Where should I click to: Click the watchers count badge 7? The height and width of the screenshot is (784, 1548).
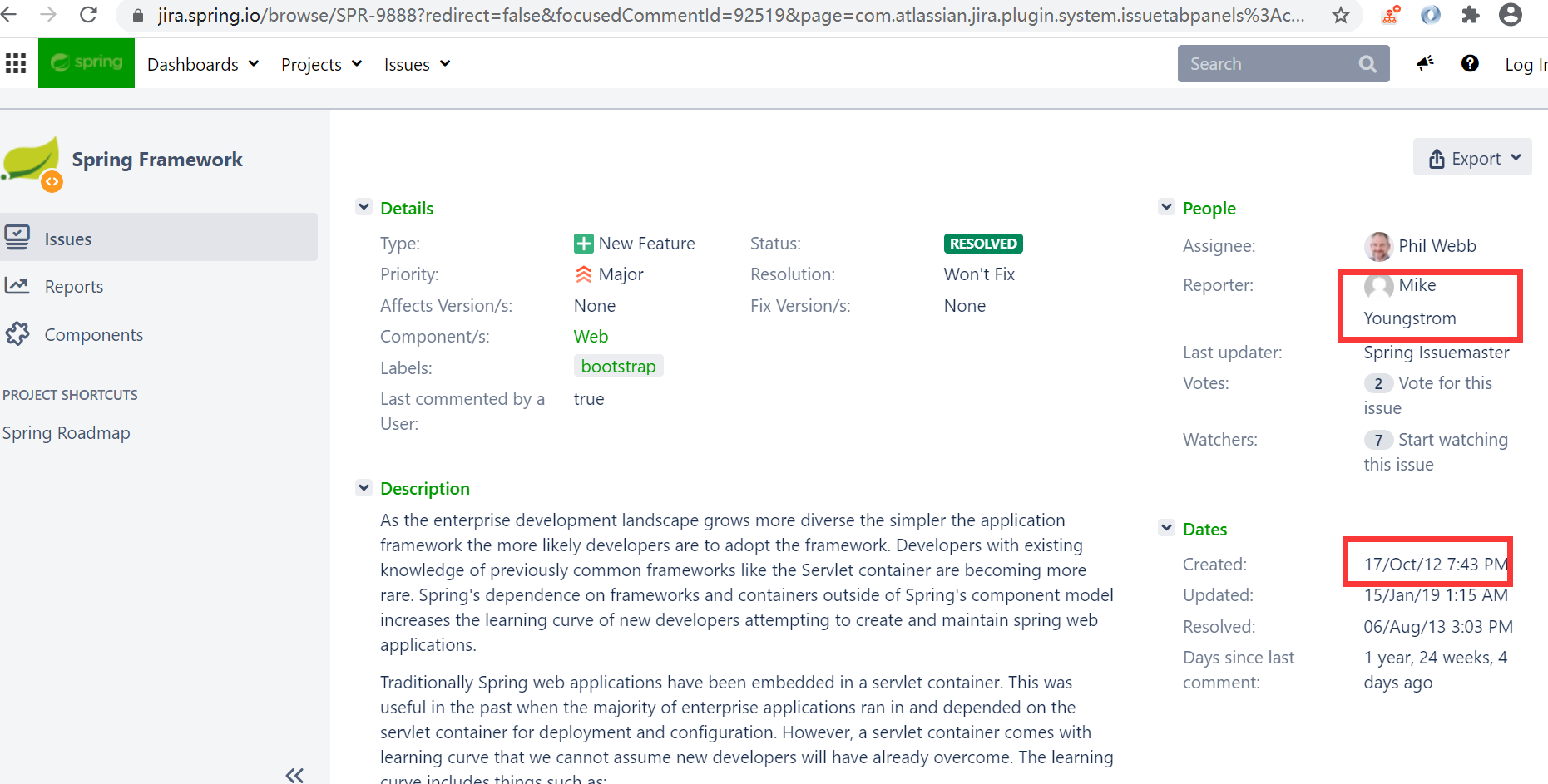[x=1378, y=440]
